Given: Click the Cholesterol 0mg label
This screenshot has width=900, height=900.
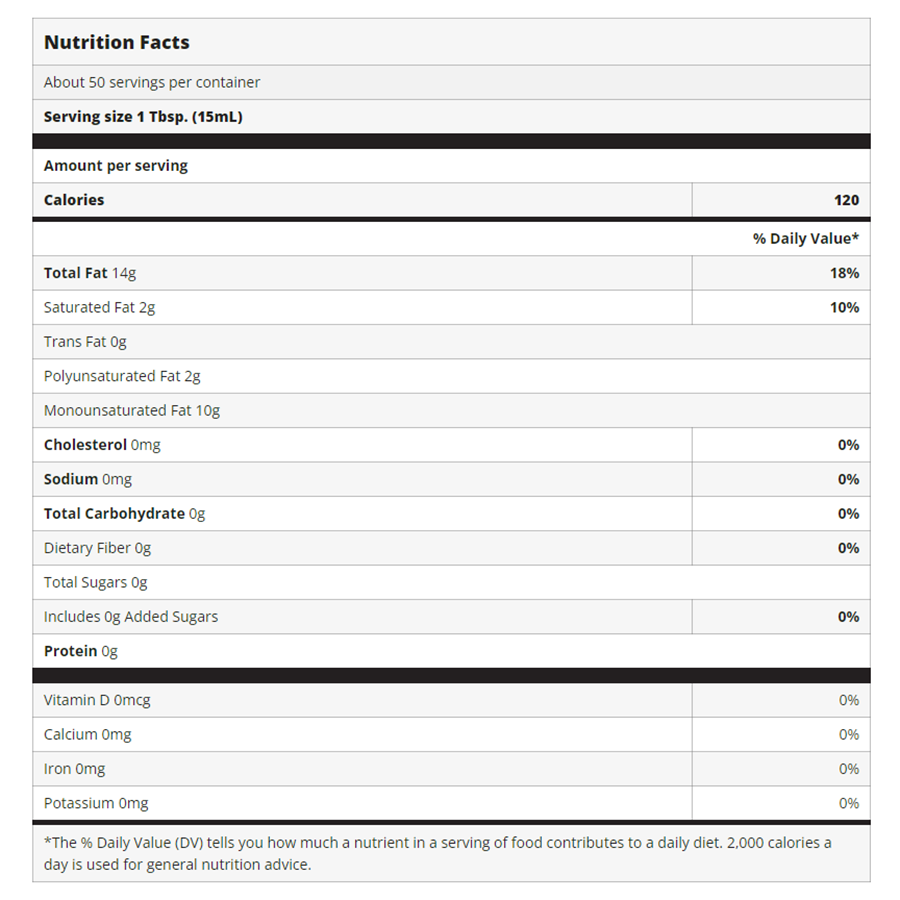Looking at the screenshot, I should 102,445.
